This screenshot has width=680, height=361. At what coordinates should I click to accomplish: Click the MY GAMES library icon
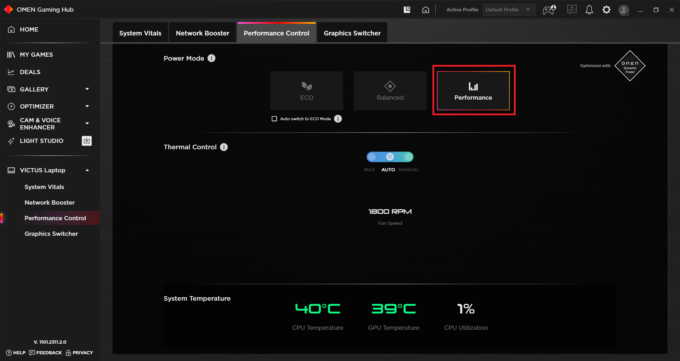(x=11, y=55)
